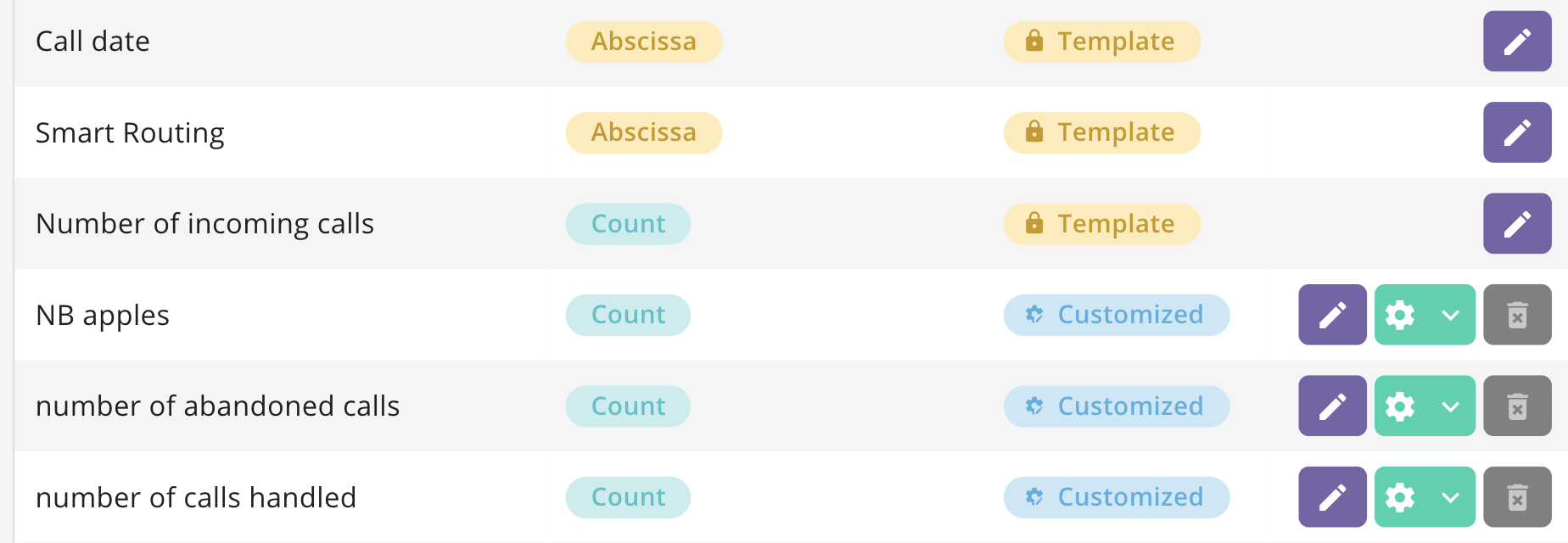Open settings dropdown for number of calls handled
The width and height of the screenshot is (1568, 543).
coord(1425,497)
